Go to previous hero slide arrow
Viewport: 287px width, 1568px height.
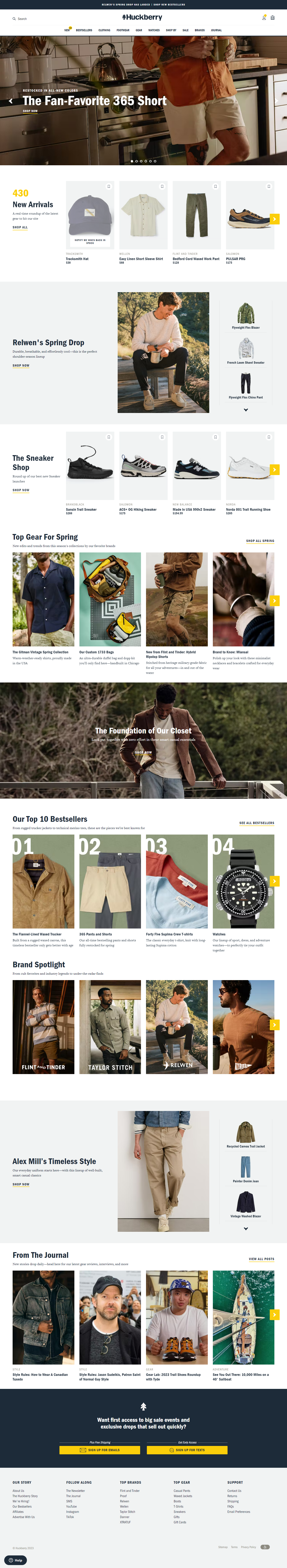coord(10,101)
